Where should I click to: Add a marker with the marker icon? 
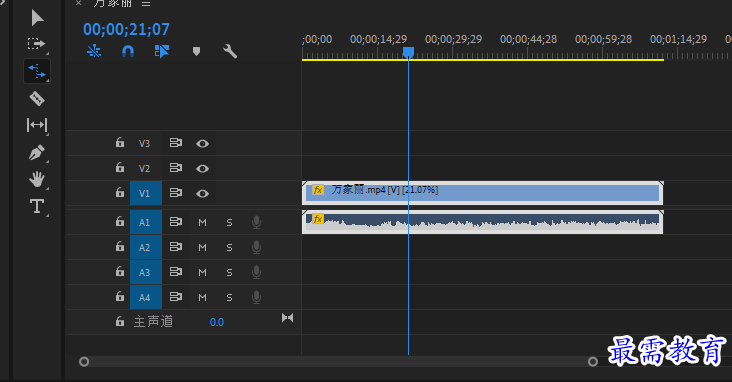196,51
